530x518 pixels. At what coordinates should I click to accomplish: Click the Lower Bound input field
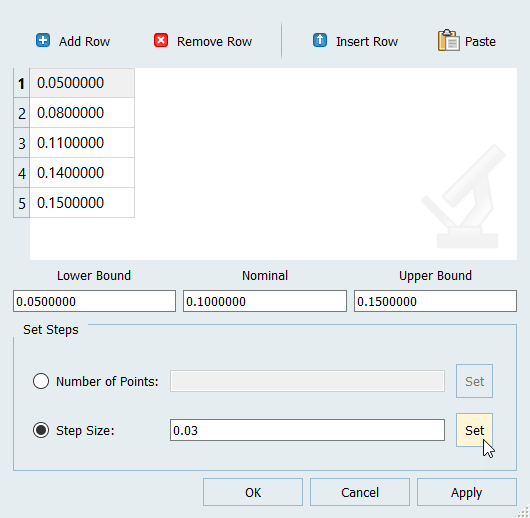94,301
